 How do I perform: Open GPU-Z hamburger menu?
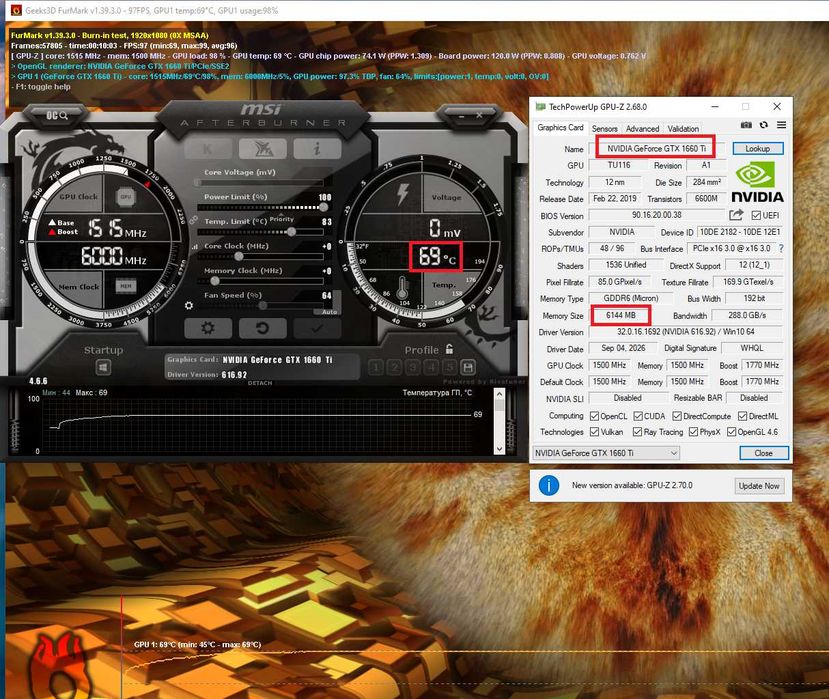point(781,125)
